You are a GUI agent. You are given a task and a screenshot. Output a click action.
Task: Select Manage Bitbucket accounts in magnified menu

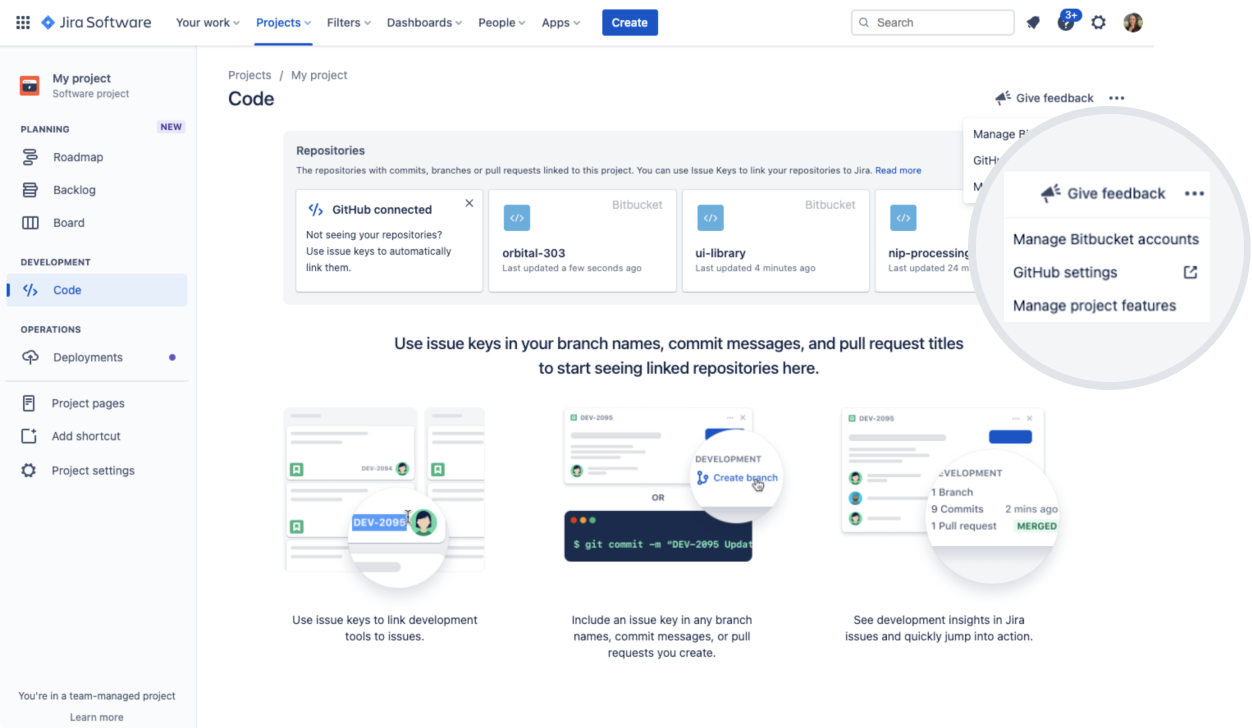click(x=1106, y=239)
